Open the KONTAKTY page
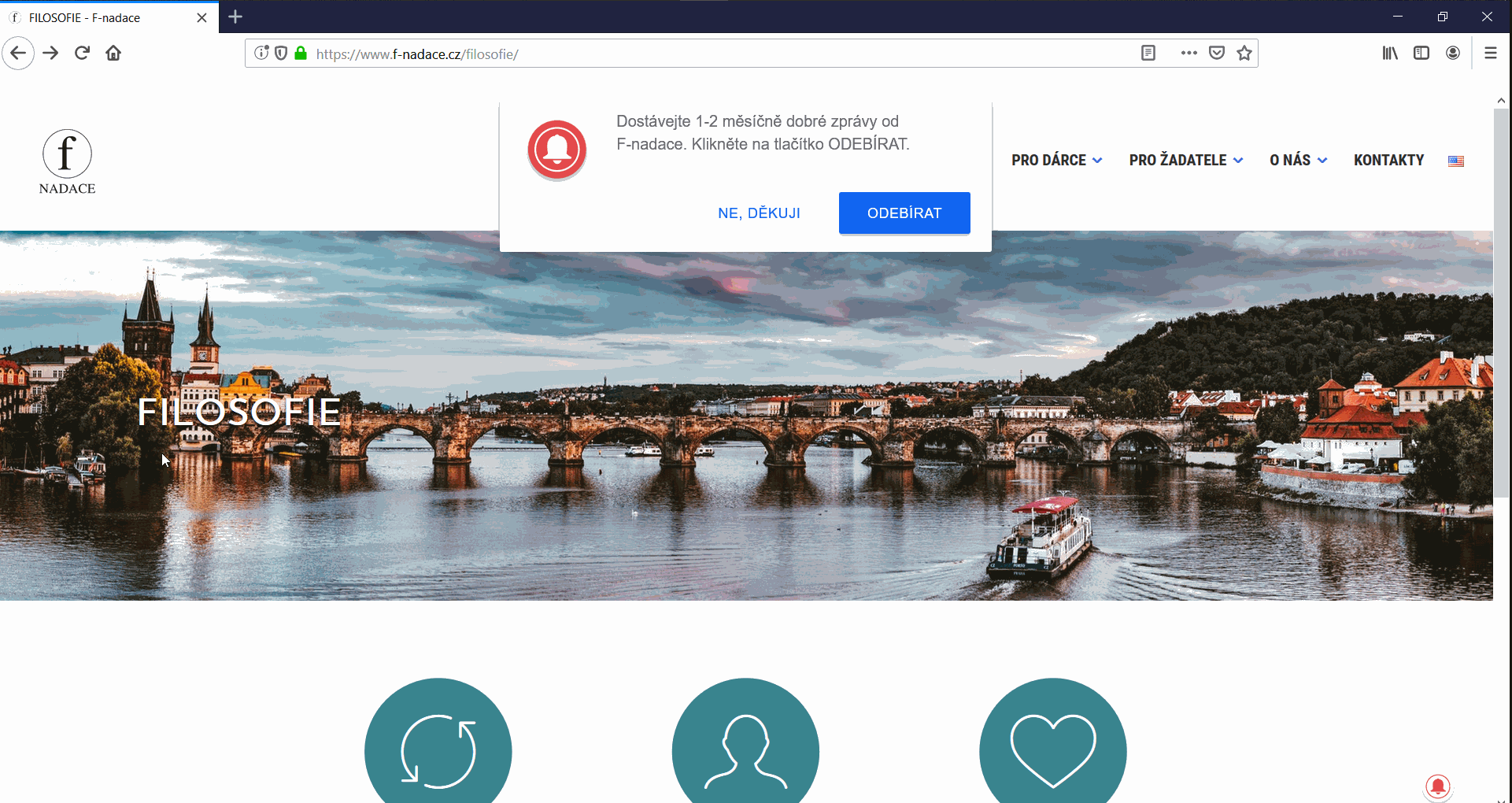Screen dimensions: 1512x803 pos(1389,161)
